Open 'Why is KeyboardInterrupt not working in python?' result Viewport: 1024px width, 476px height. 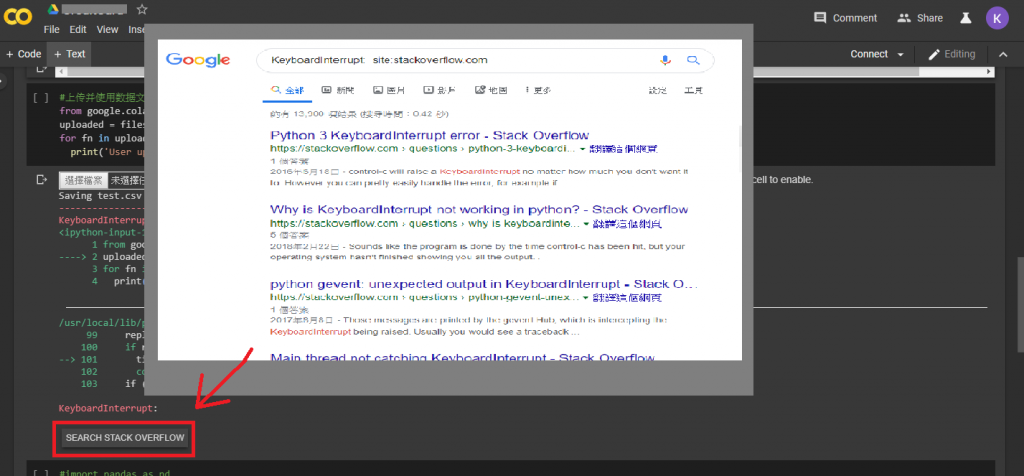point(479,210)
